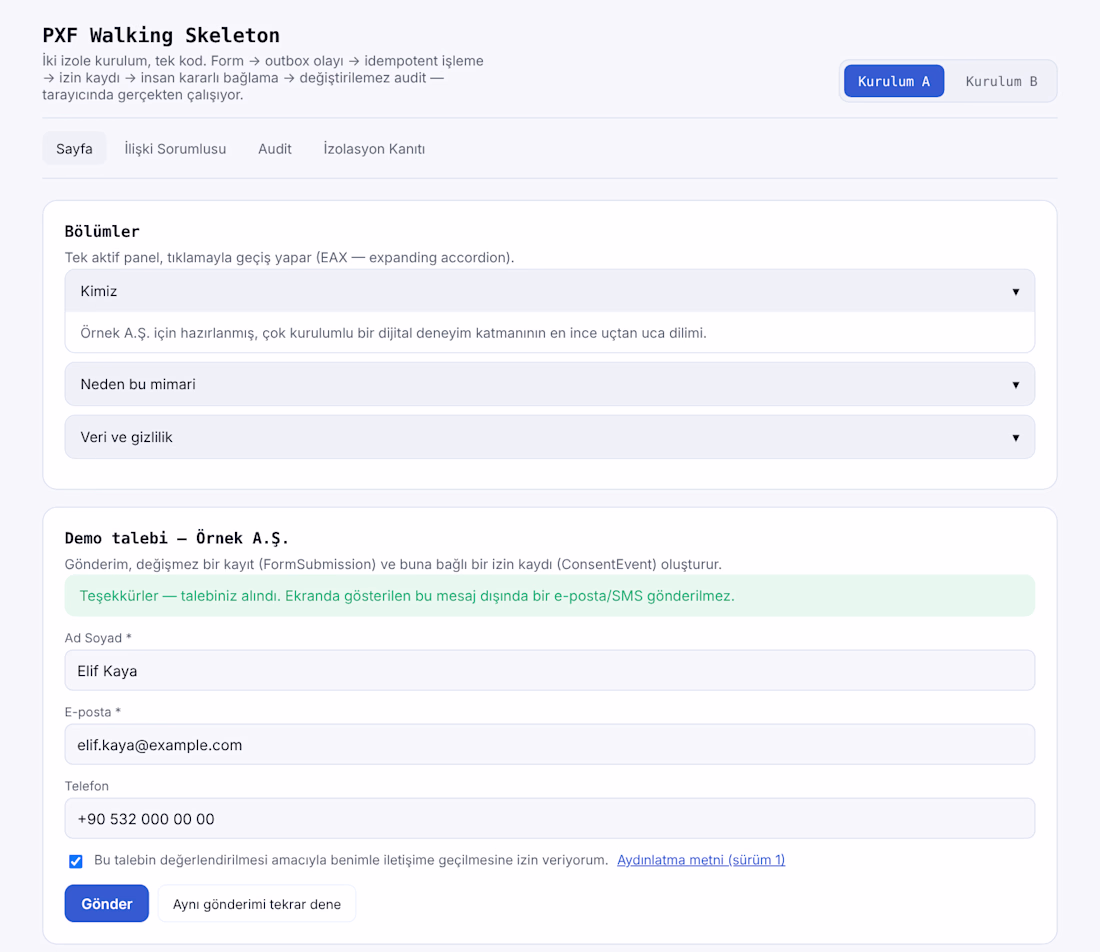The width and height of the screenshot is (1100, 952).
Task: Click the Ad Soyad input field
Action: coord(549,671)
